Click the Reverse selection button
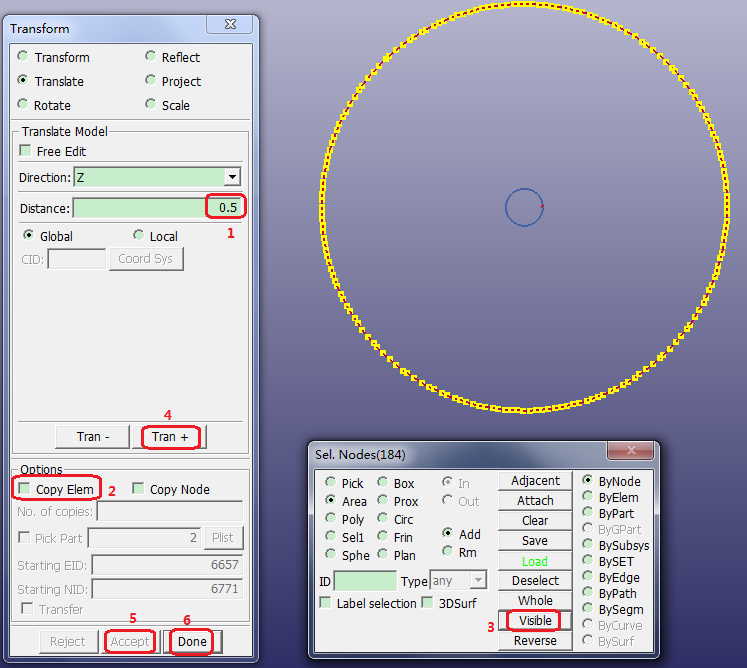The image size is (747, 668). (535, 640)
